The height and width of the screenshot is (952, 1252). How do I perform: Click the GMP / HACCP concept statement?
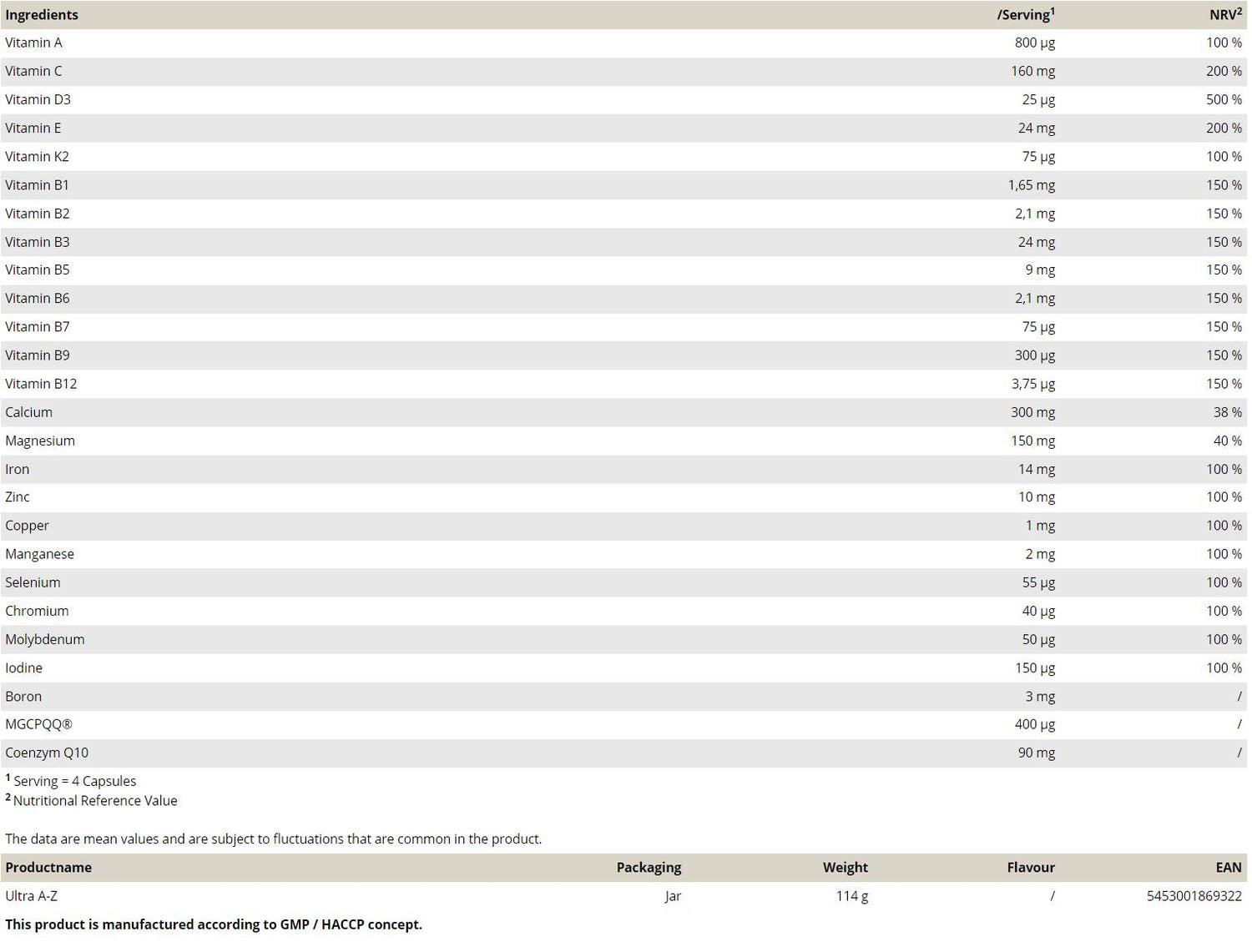point(214,924)
